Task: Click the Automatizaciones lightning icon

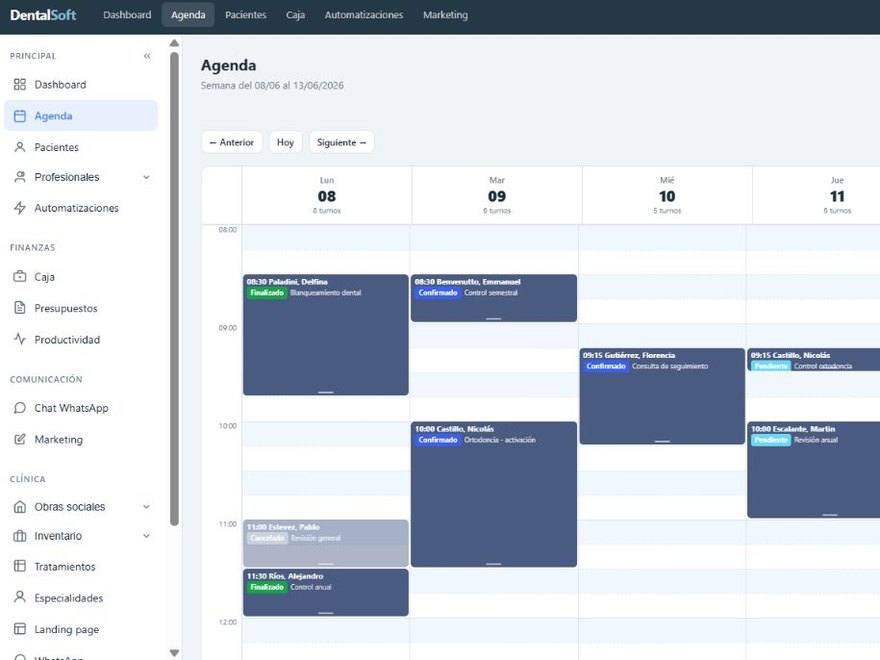Action: click(20, 208)
